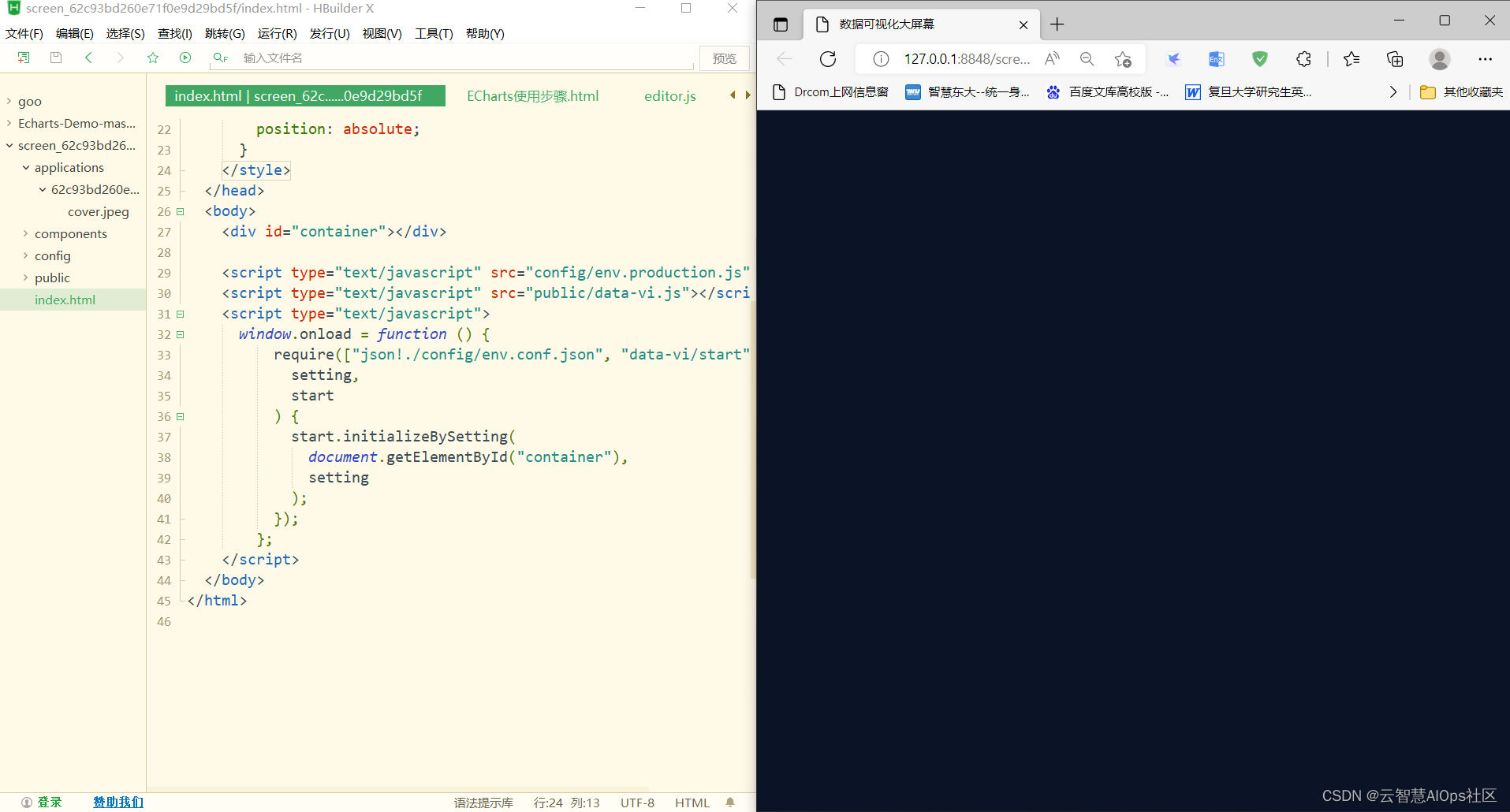Click the browser address bar URL

point(967,59)
